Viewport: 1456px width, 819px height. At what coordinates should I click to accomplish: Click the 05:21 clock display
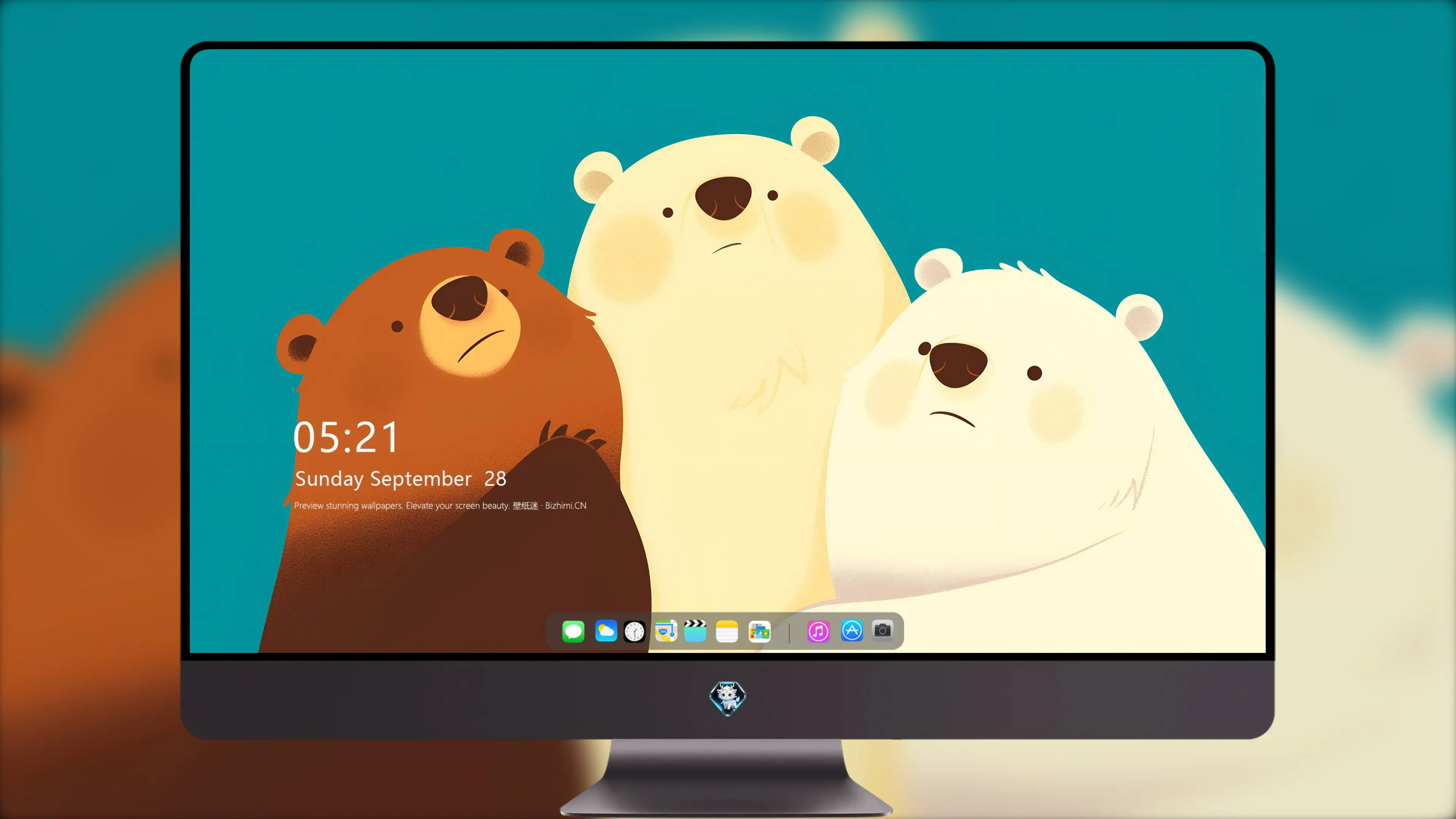346,438
